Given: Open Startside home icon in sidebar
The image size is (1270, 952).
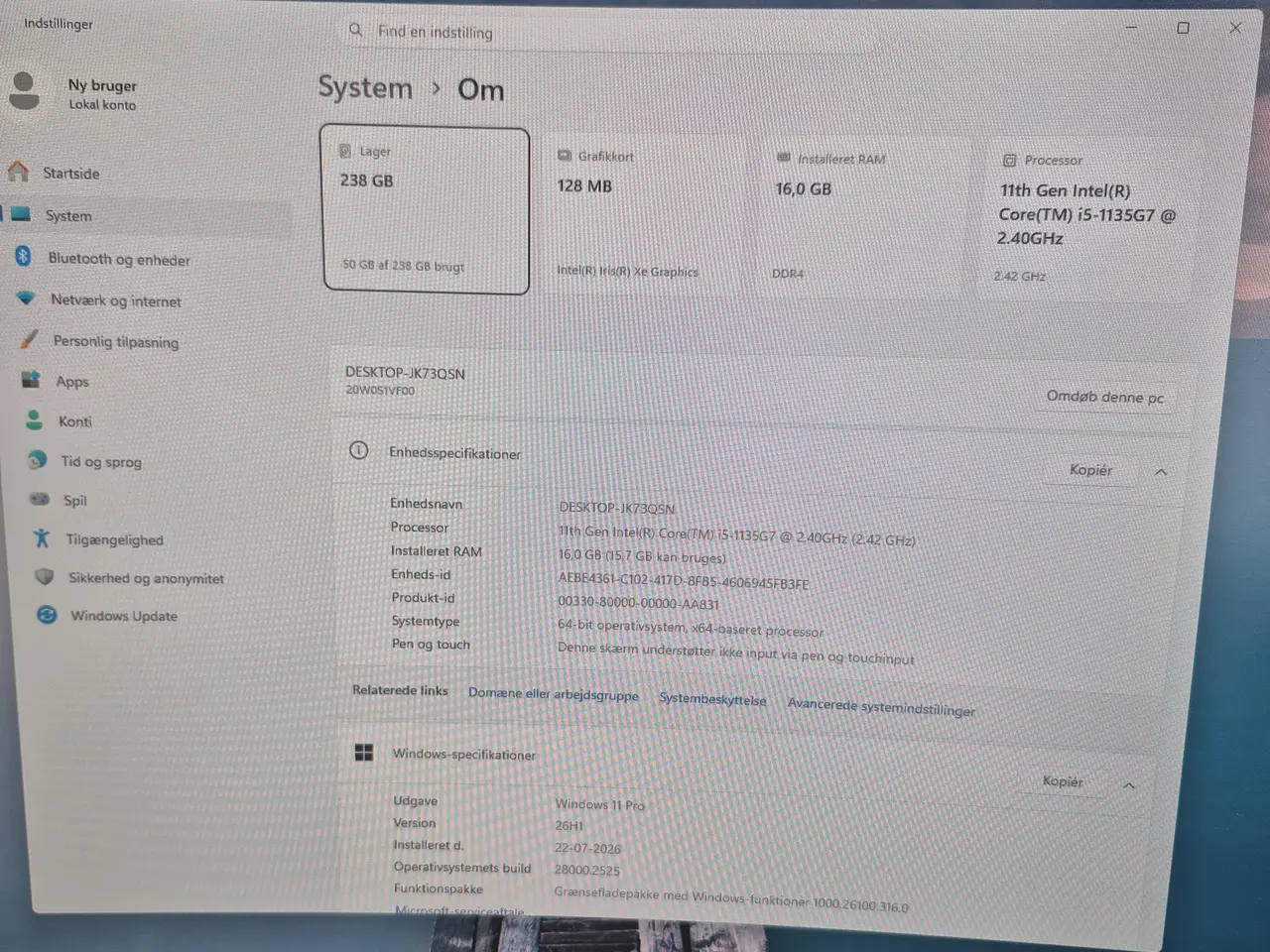Looking at the screenshot, I should (18, 172).
